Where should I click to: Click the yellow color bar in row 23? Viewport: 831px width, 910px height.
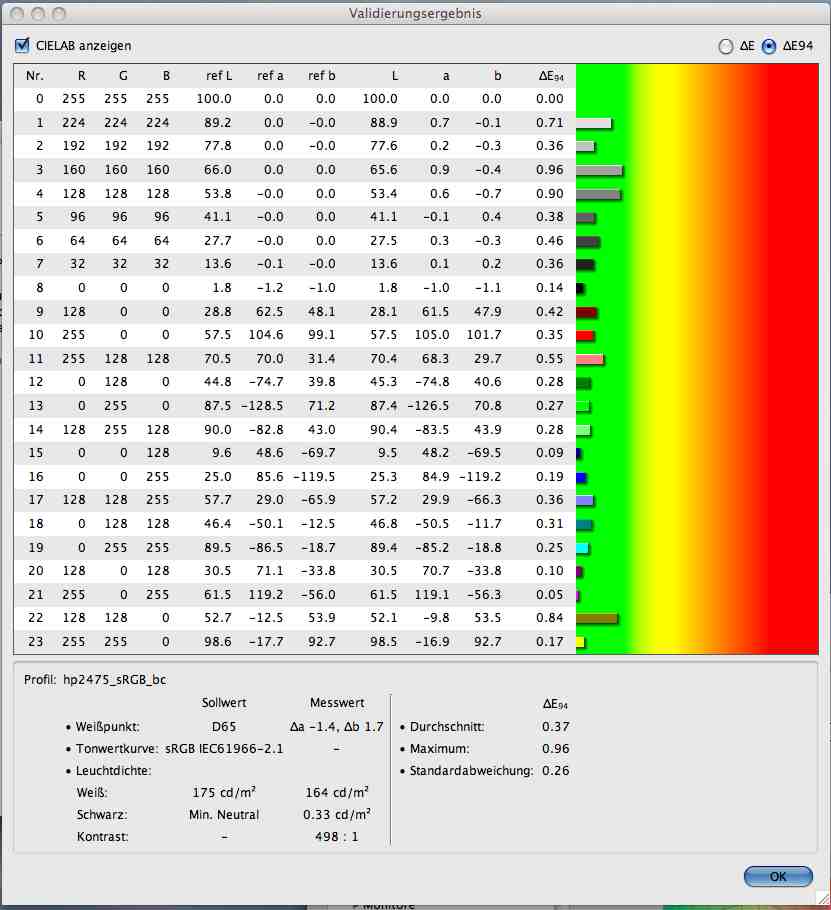tap(580, 642)
